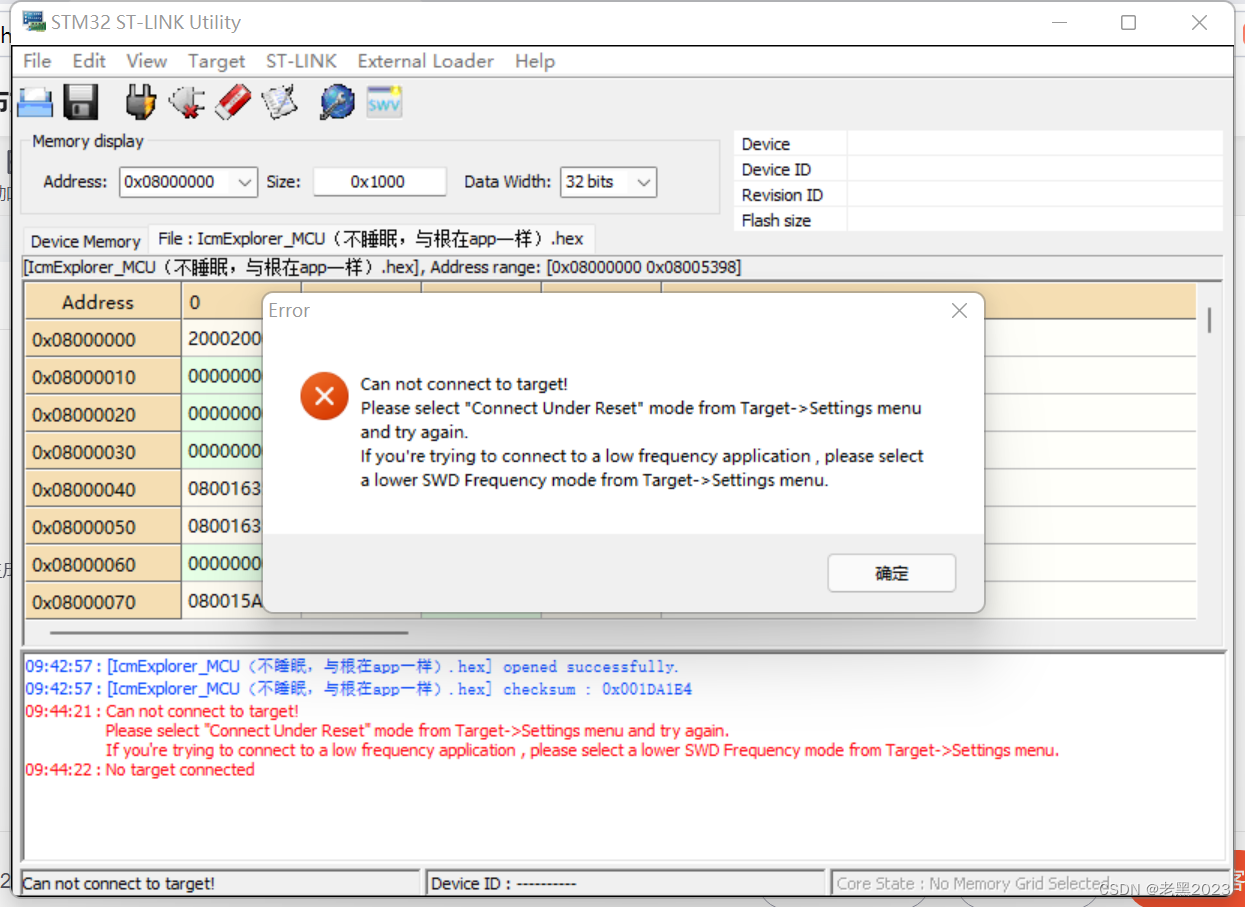Image resolution: width=1245 pixels, height=907 pixels.
Task: Select address row 0x08000030
Action: click(x=103, y=452)
